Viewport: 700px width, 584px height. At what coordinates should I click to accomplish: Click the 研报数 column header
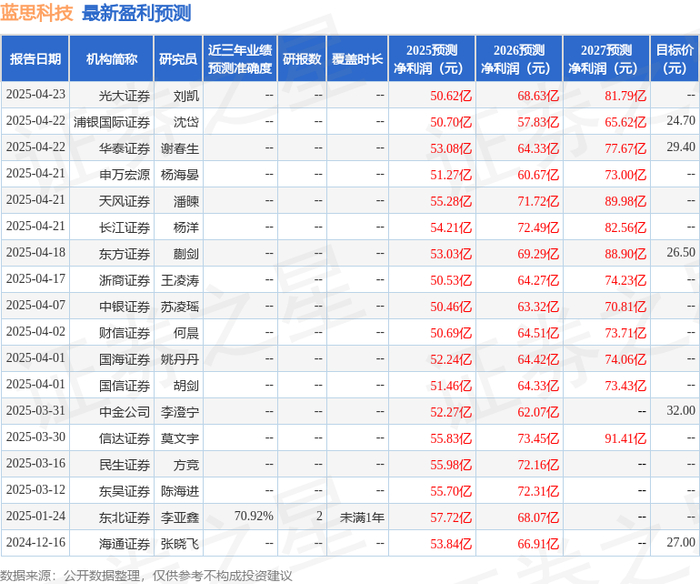click(x=302, y=59)
